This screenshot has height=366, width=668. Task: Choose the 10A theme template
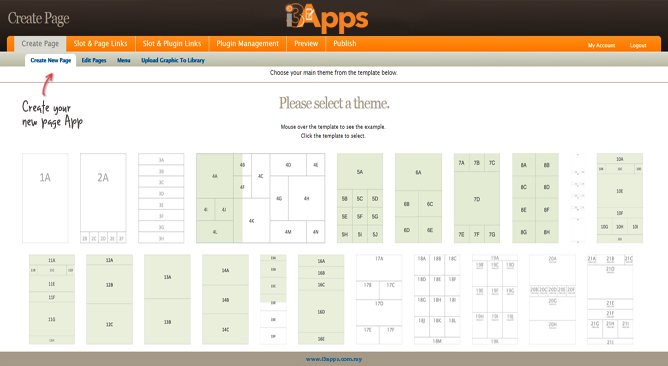[620, 198]
